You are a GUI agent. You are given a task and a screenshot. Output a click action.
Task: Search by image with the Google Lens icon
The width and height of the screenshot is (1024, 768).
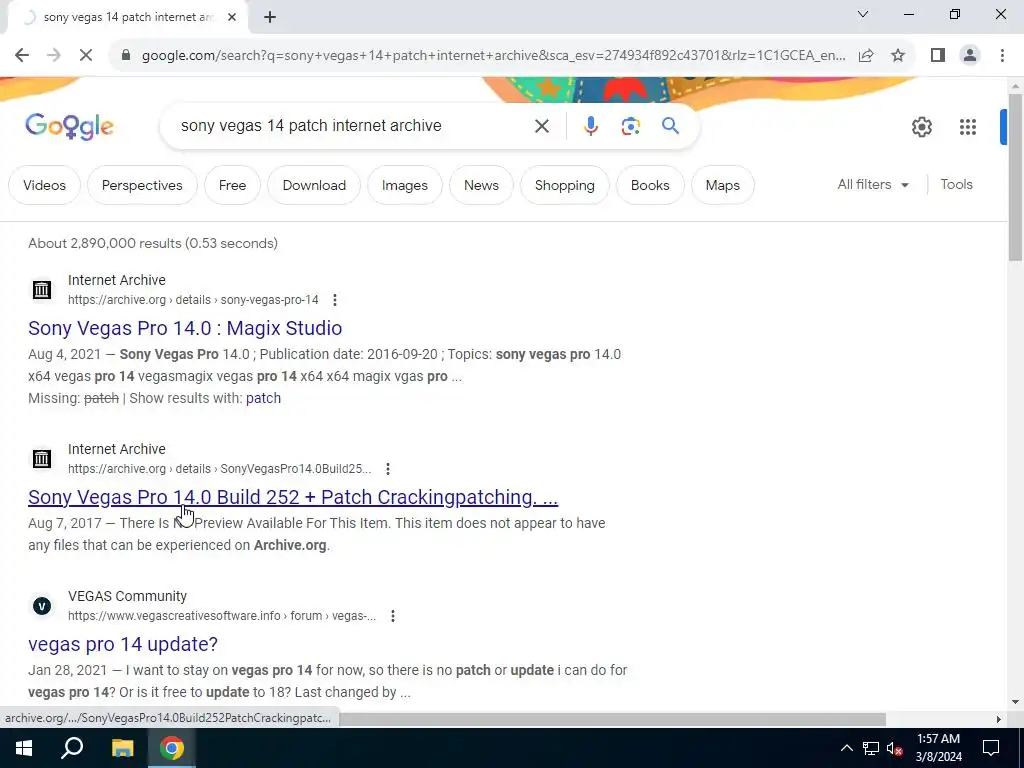point(630,126)
